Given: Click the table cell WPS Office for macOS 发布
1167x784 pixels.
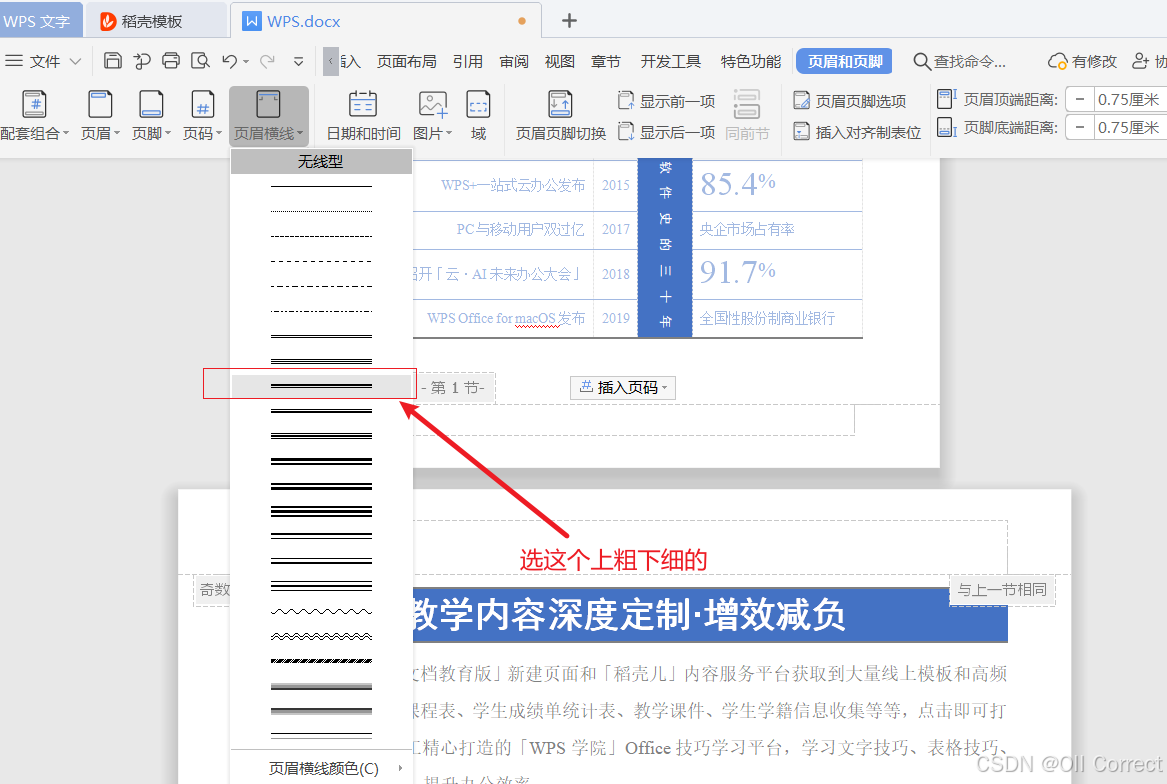Looking at the screenshot, I should click(x=505, y=318).
